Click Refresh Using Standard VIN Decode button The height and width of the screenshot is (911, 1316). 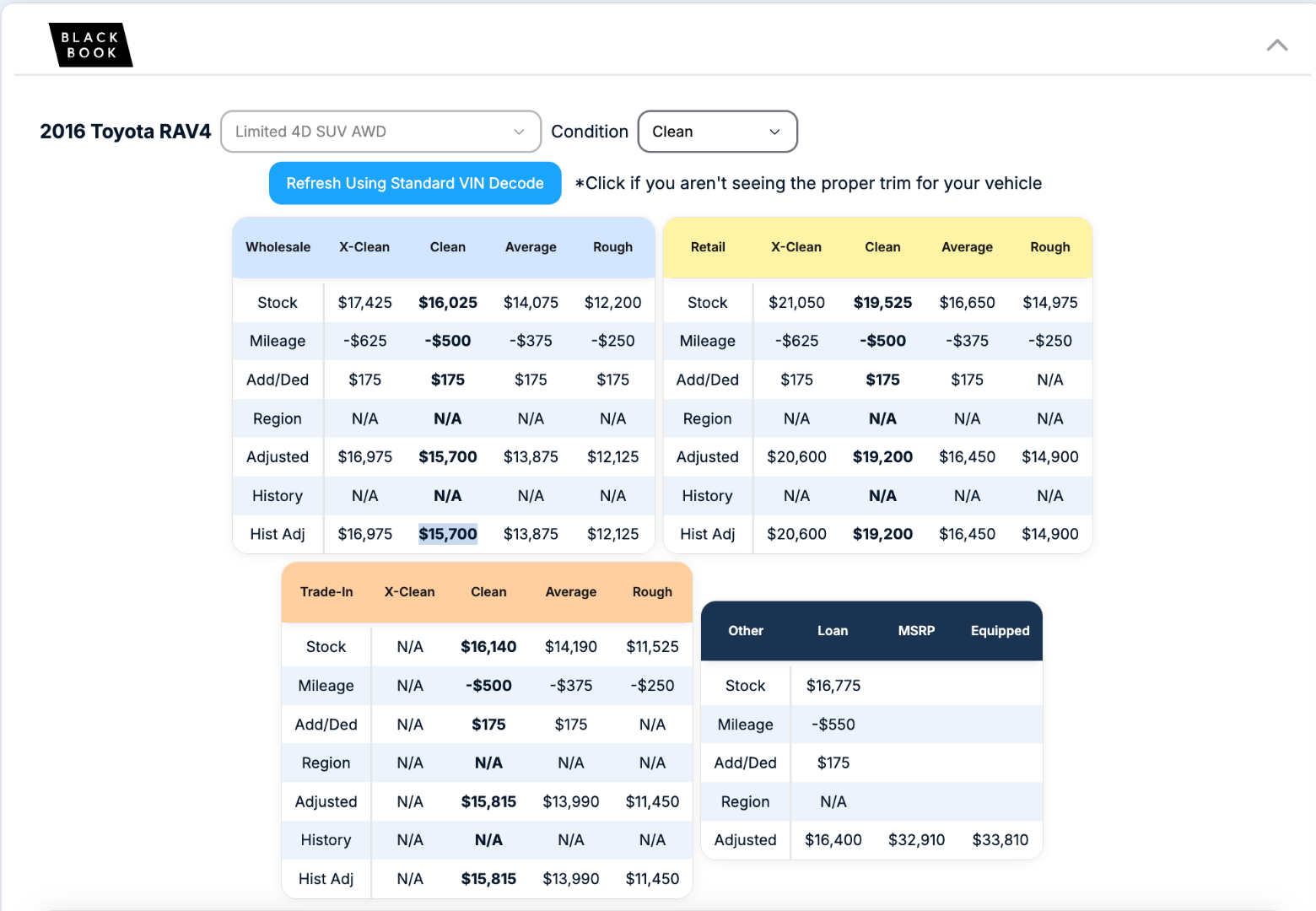coord(415,183)
